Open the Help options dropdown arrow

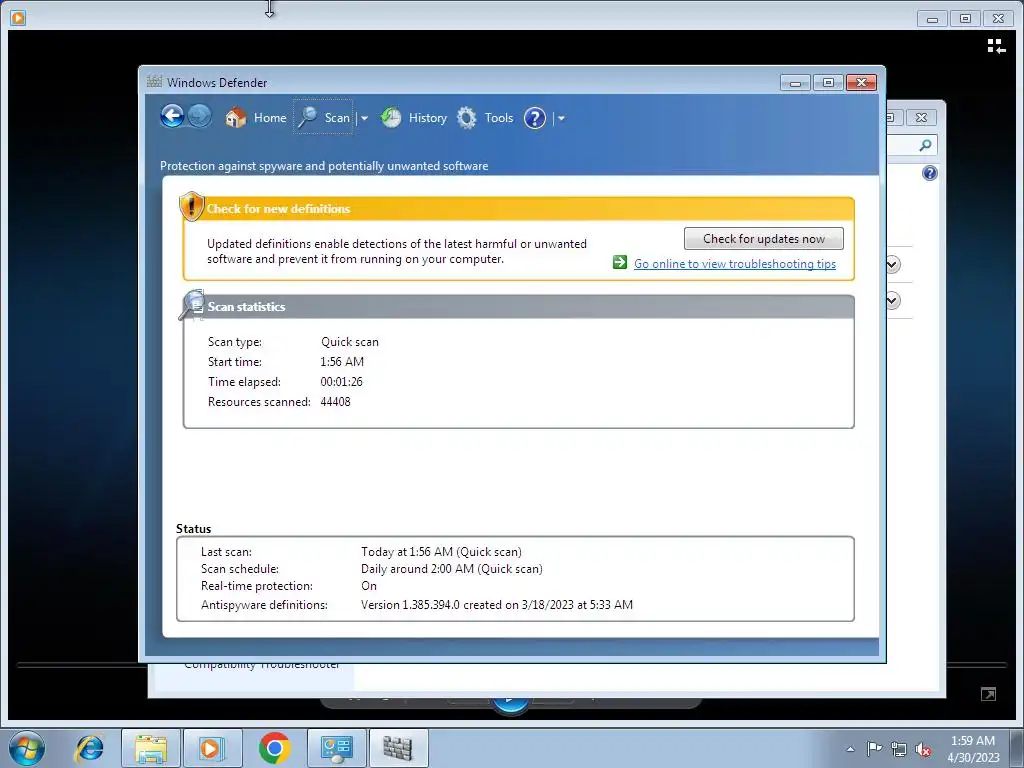pyautogui.click(x=561, y=118)
